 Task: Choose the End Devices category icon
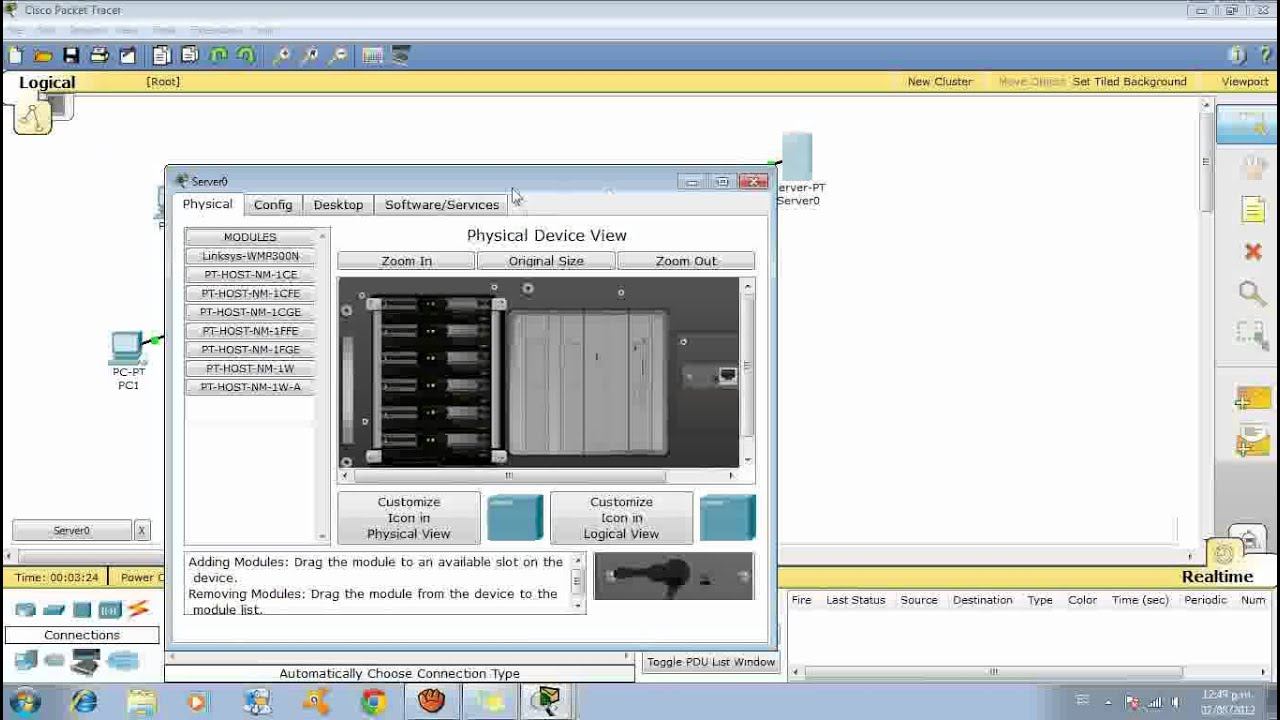pos(26,660)
